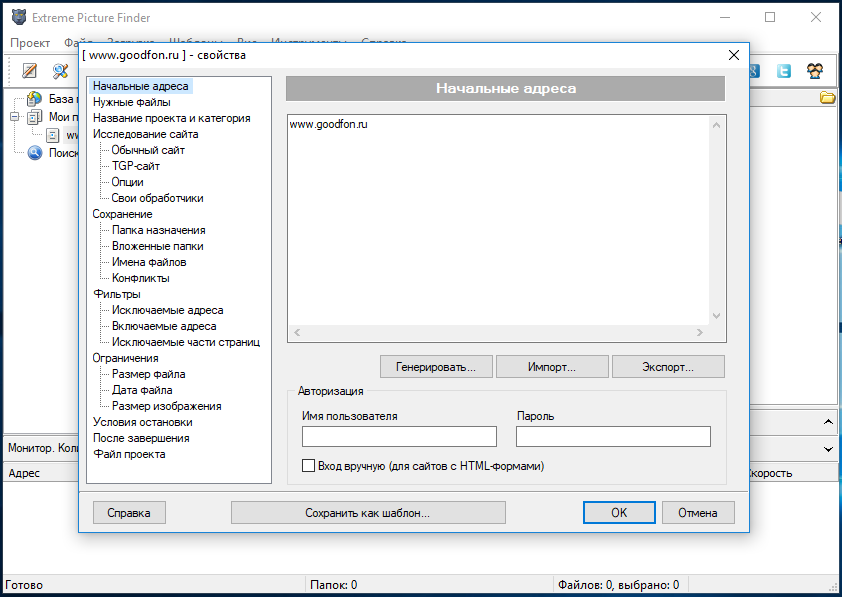Confirm the dialog with OK
Screen dimensions: 842x597
(619, 513)
